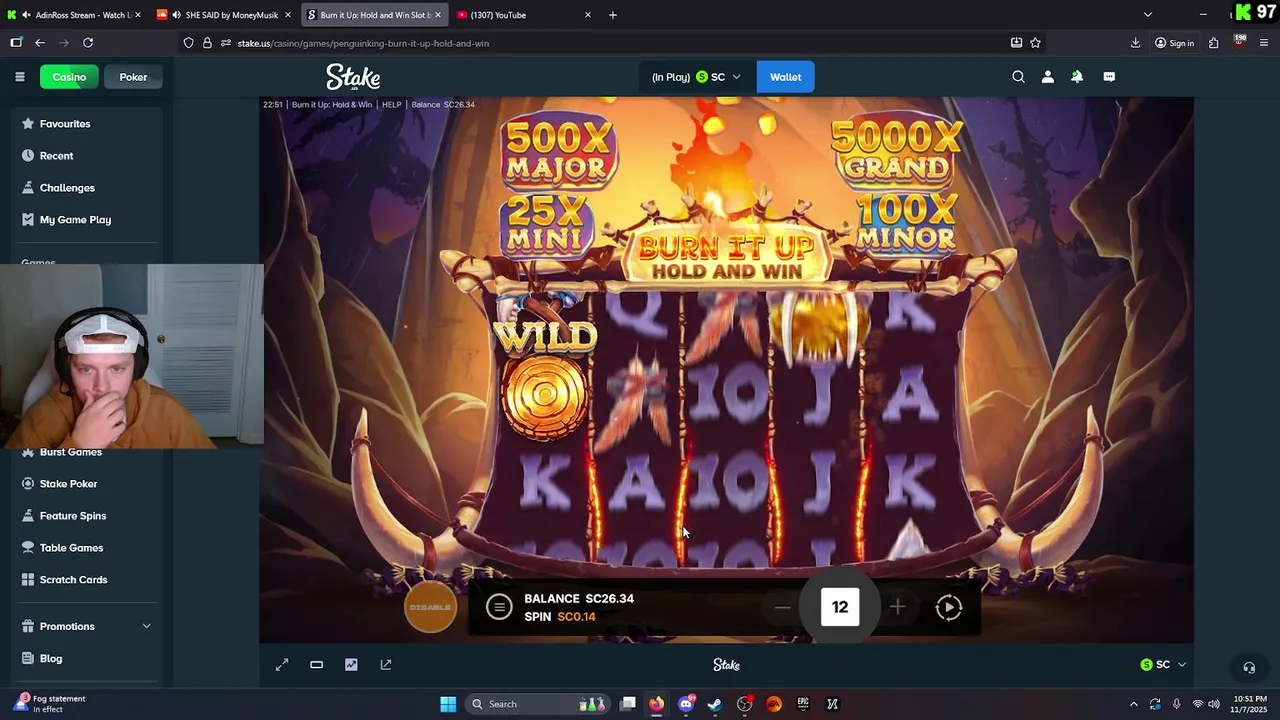Toggle theatre mode below the game
The width and height of the screenshot is (1280, 720).
tap(316, 665)
